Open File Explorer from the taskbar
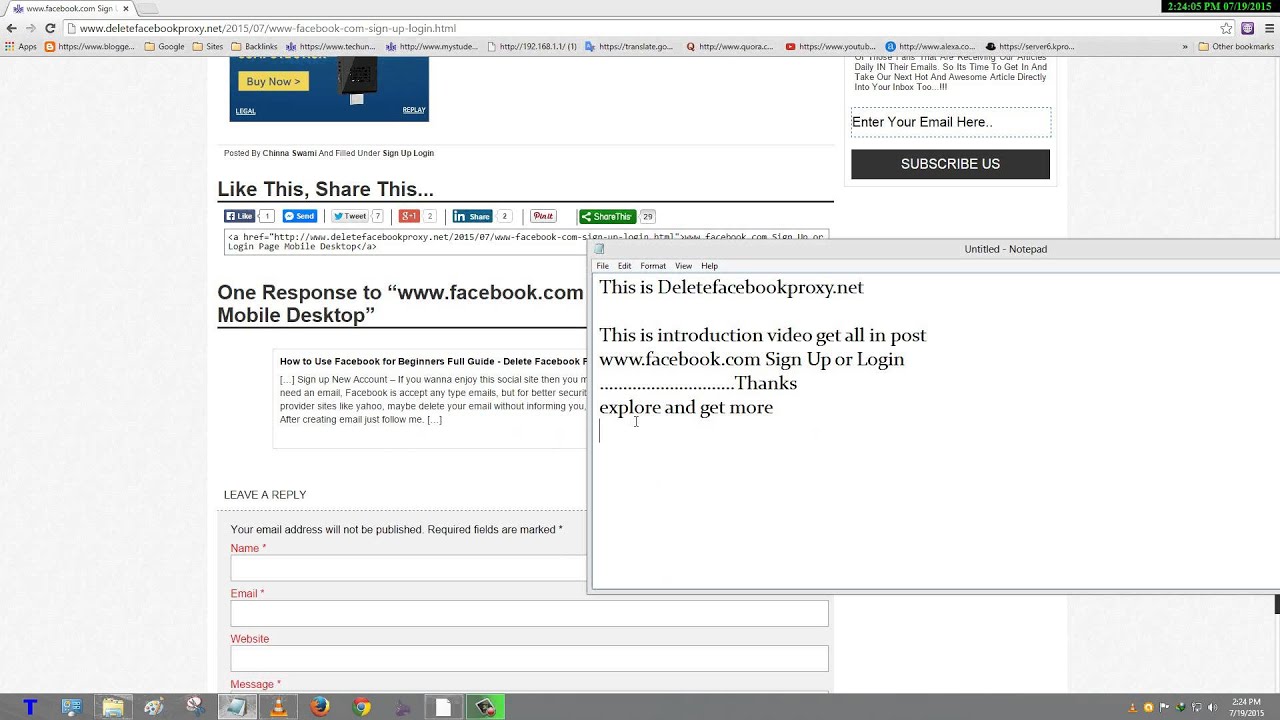 point(113,707)
